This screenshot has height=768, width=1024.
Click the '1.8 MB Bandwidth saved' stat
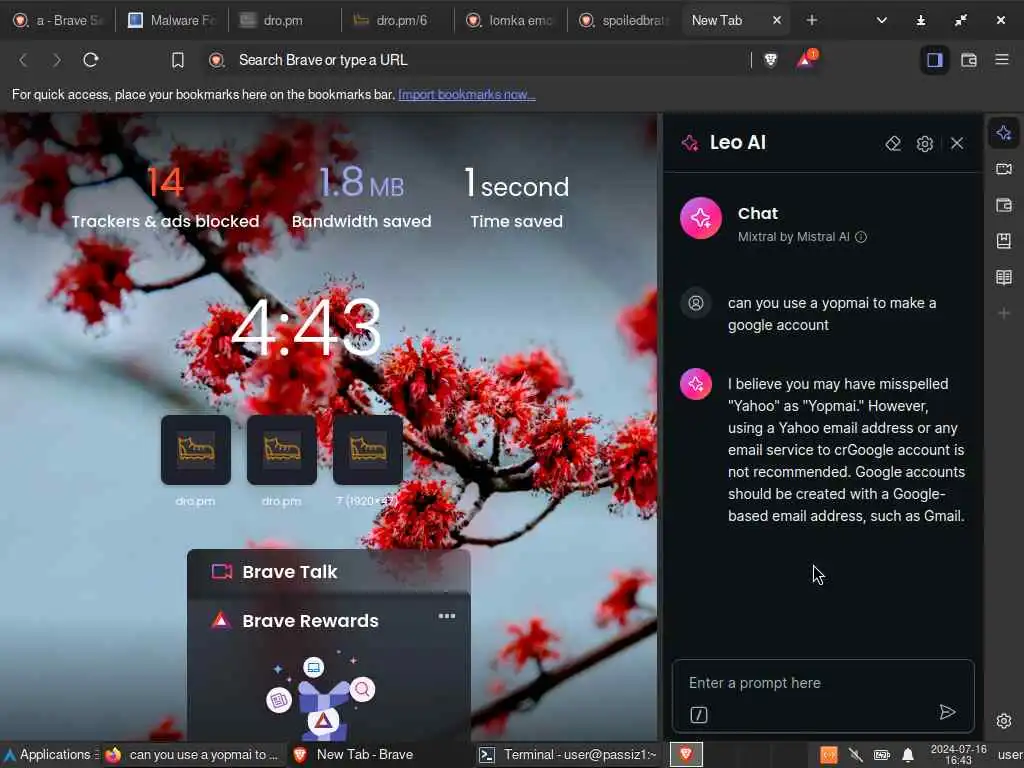pos(361,197)
